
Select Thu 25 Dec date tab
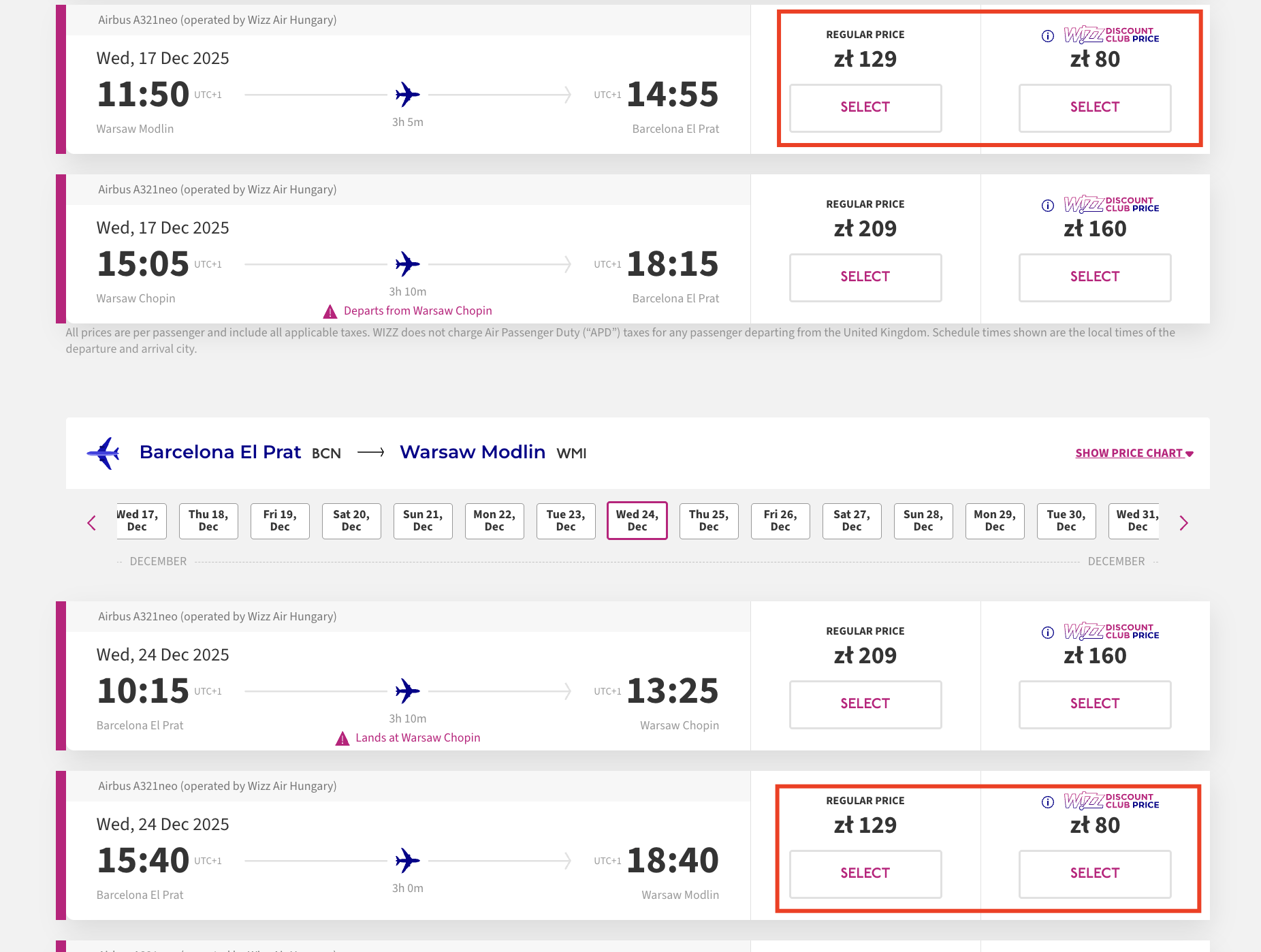(x=709, y=521)
